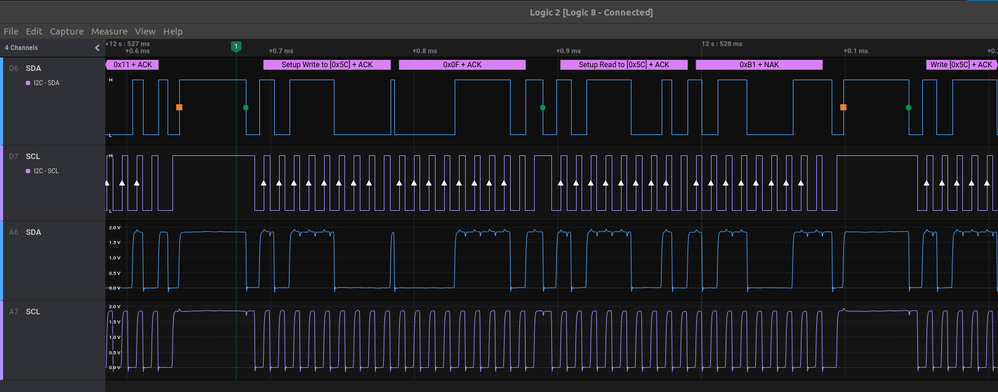Screen dimensions: 998x392
Task: Click the '4 Channels' header label
Action: pyautogui.click(x=21, y=48)
